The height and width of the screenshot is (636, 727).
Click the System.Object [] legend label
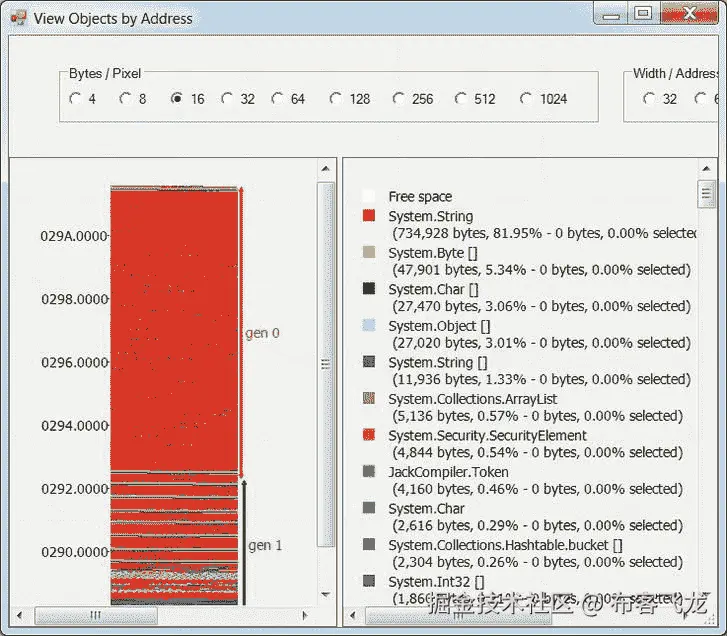(x=439, y=326)
